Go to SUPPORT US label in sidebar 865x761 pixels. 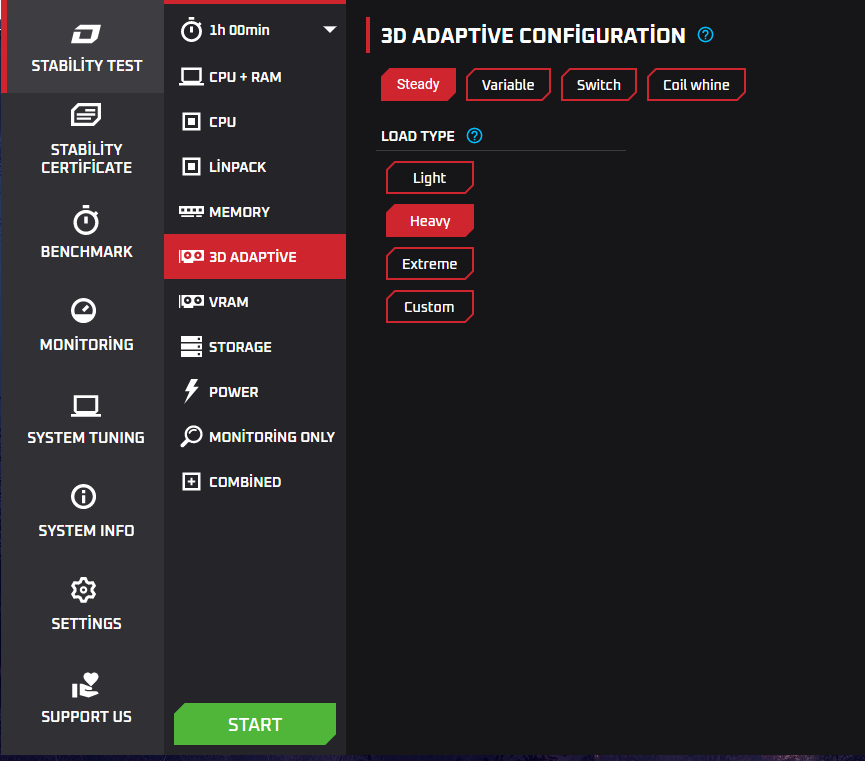point(87,716)
